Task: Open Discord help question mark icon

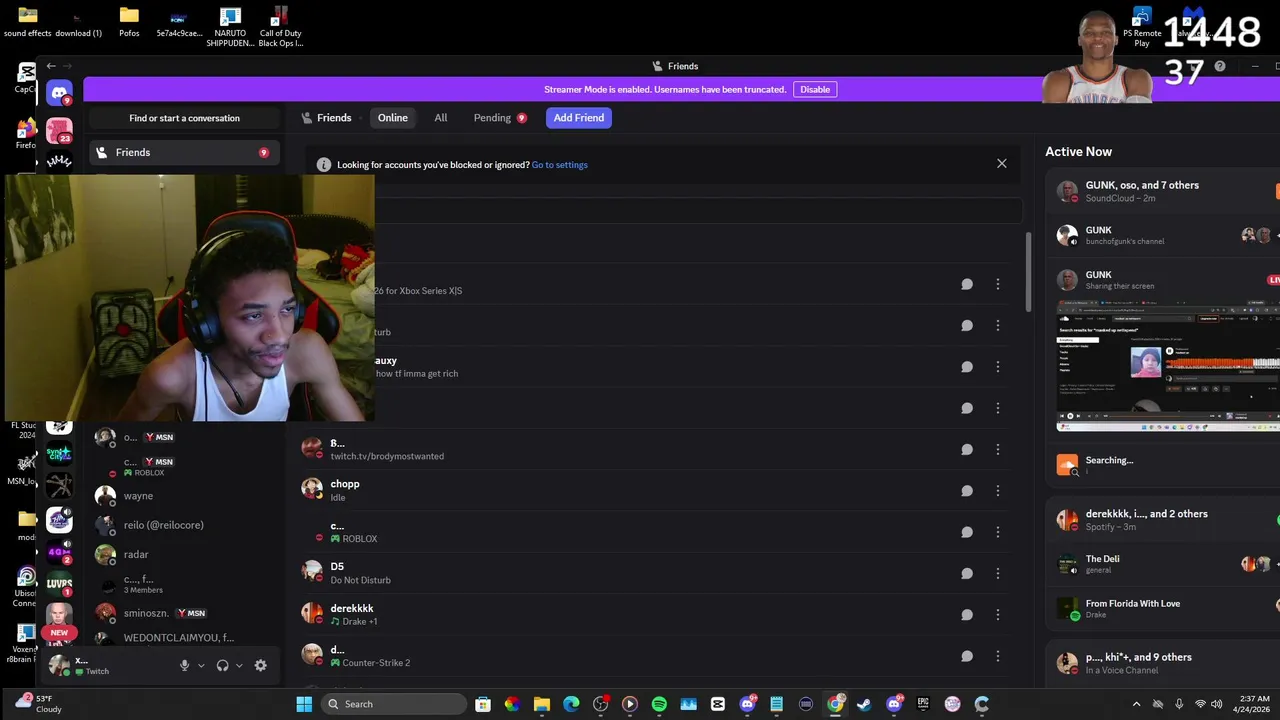Action: [x=1220, y=66]
